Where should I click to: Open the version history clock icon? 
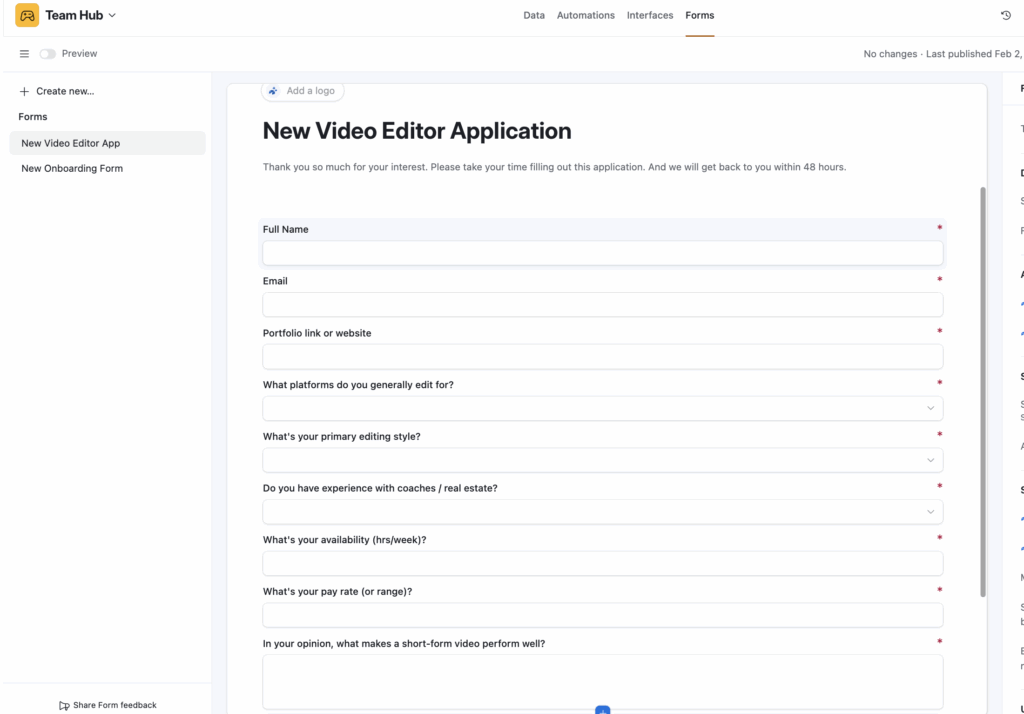click(1006, 15)
